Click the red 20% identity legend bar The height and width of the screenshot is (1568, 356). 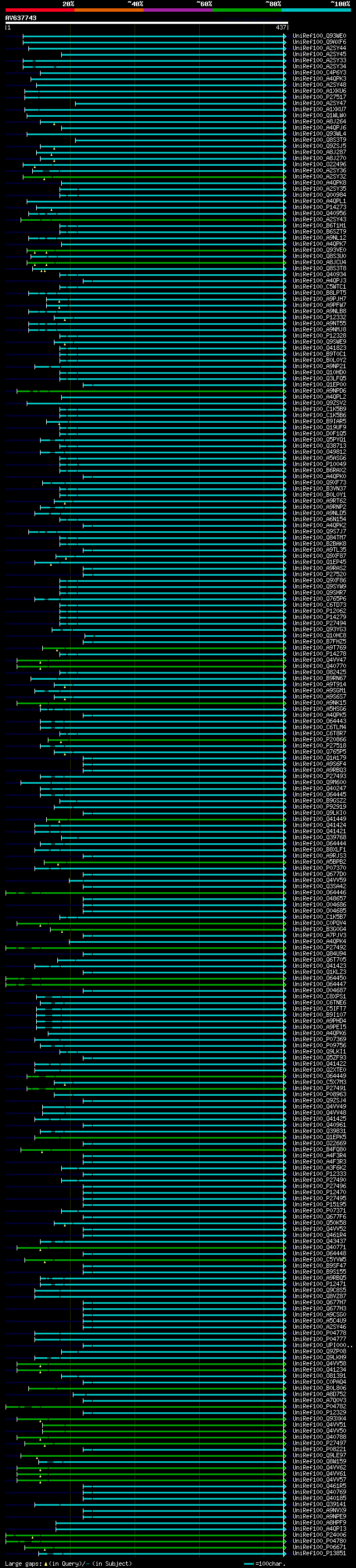[39, 10]
